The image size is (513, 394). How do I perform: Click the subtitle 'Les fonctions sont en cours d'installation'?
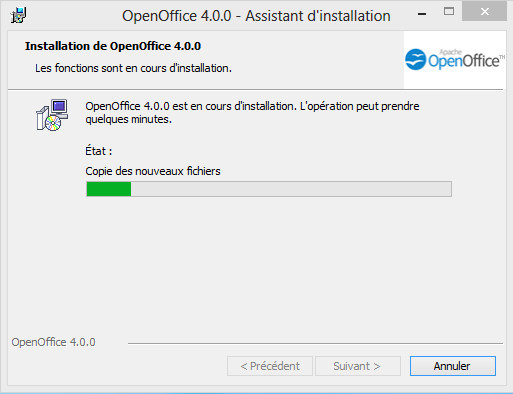coord(133,68)
